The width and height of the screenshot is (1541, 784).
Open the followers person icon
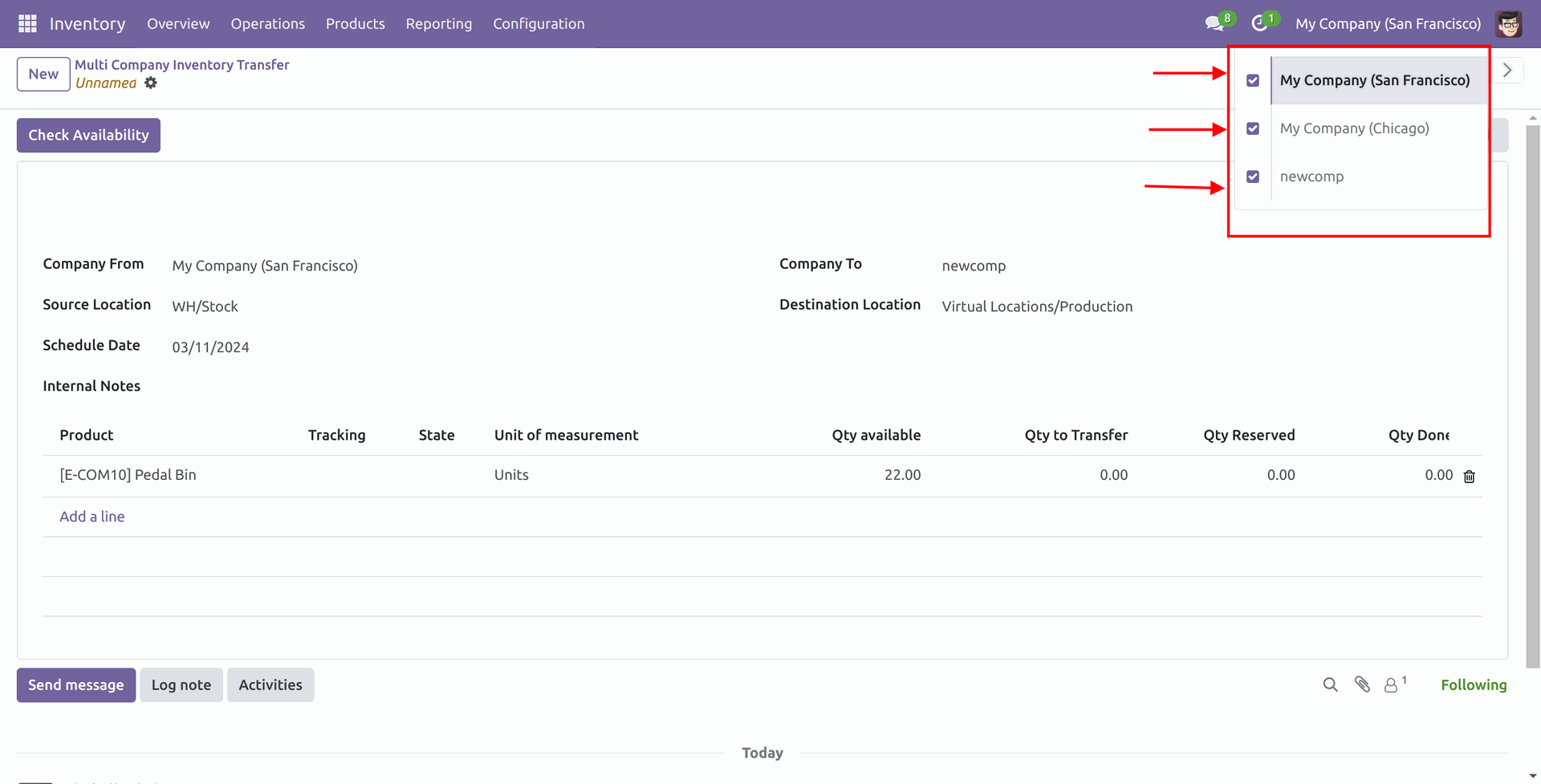click(1391, 685)
